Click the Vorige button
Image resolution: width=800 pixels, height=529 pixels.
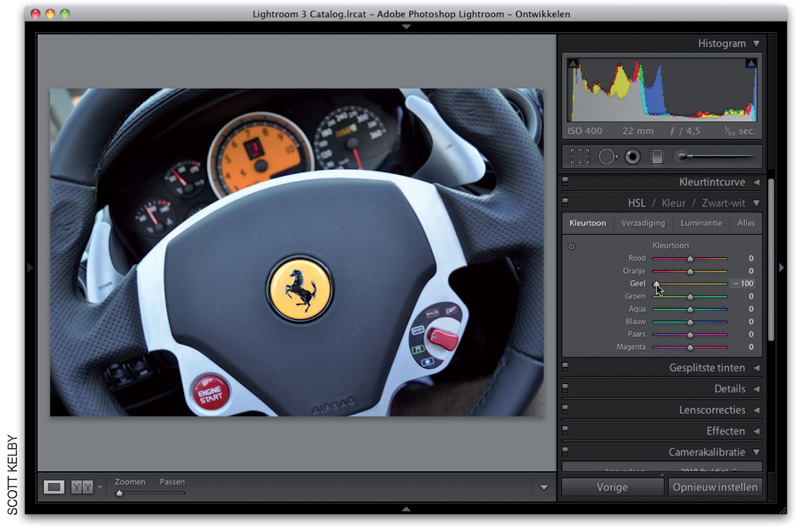[x=612, y=487]
